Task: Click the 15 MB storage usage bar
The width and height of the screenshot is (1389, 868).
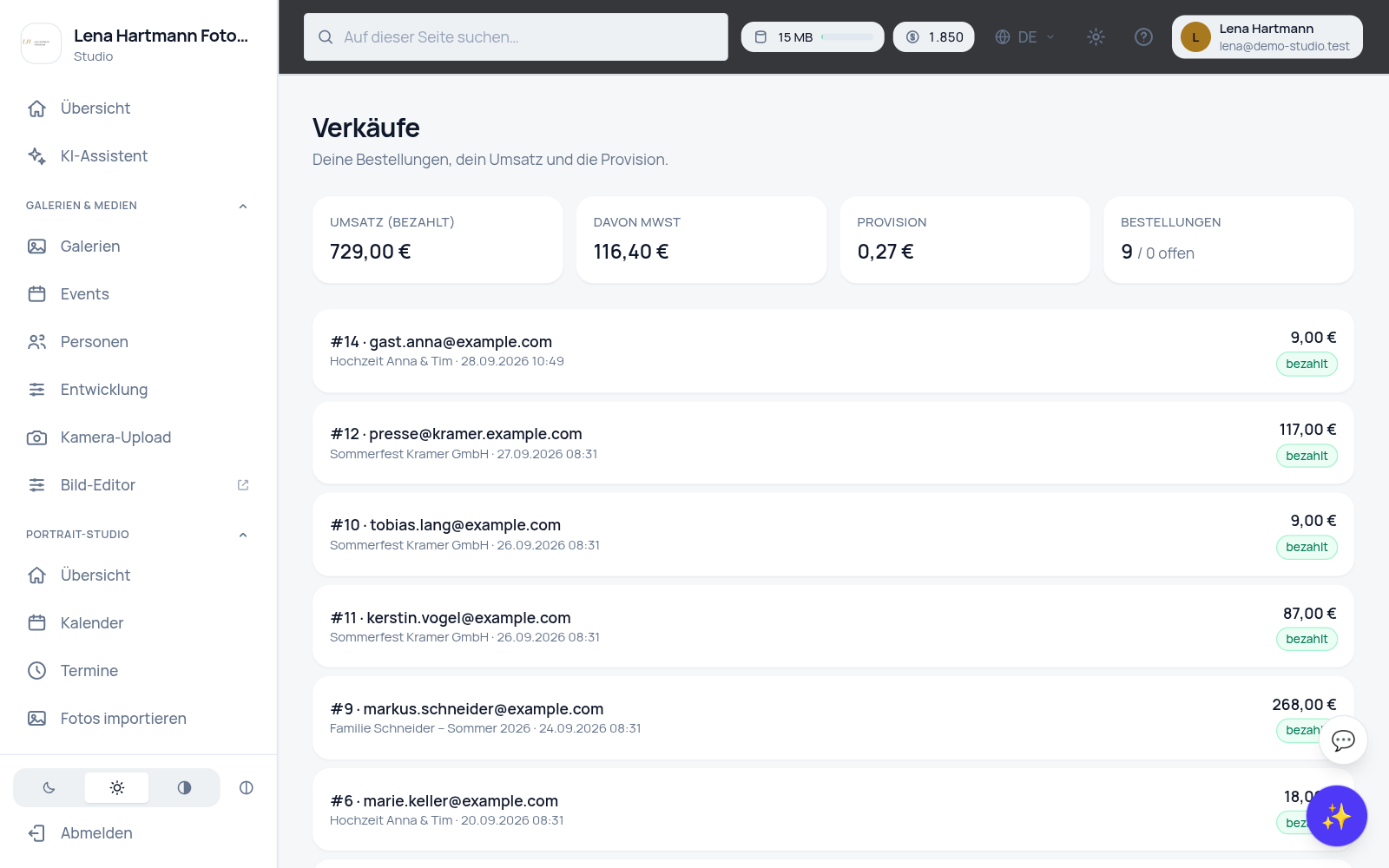Action: pos(813,36)
